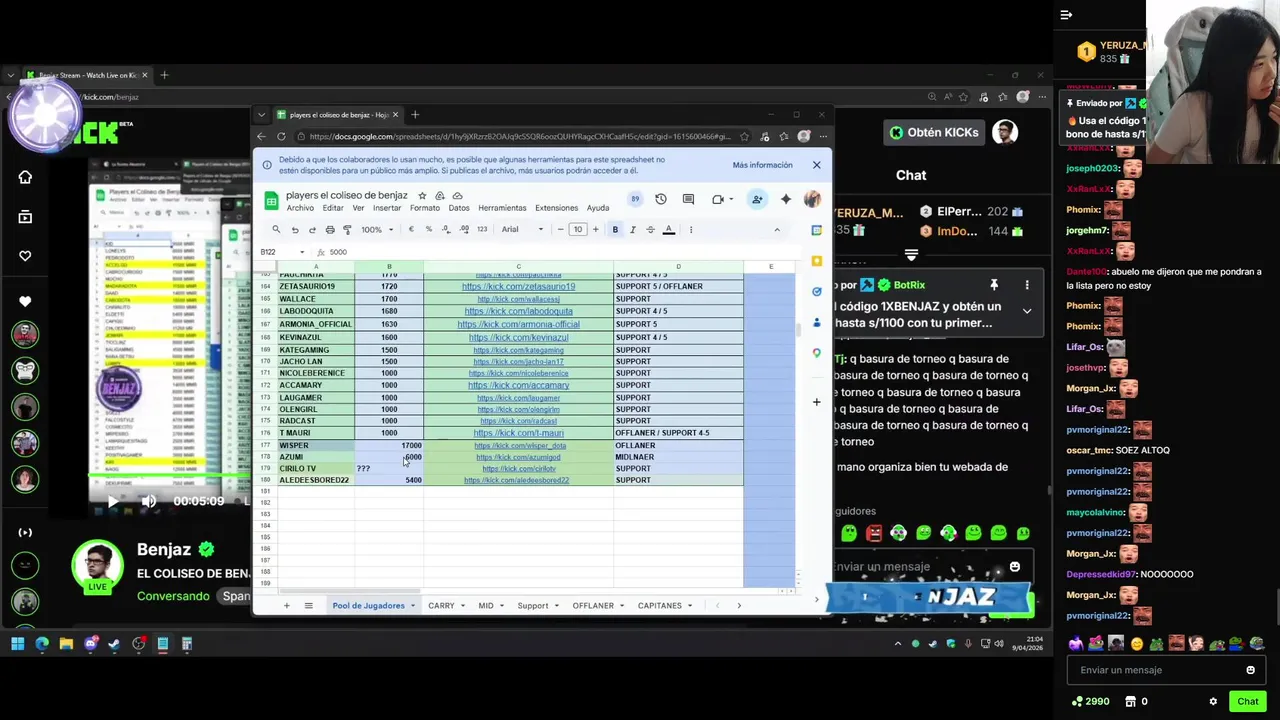This screenshot has width=1280, height=720.
Task: Open the Extensiones menu
Action: pyautogui.click(x=557, y=208)
